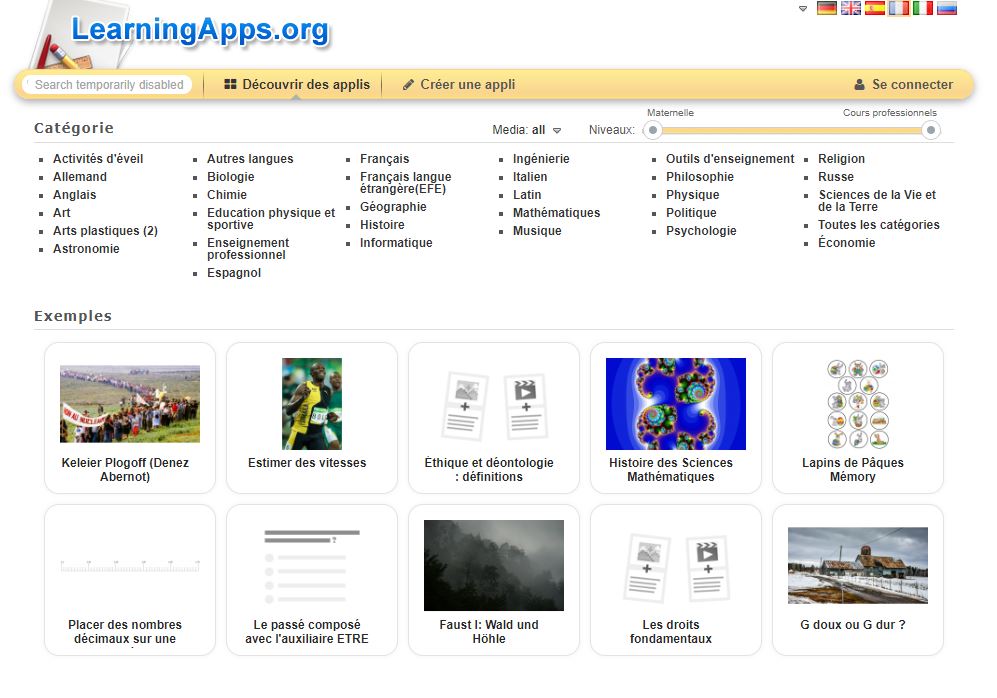Open Lapins de Pâques Mémory thumbnail
997x698 pixels.
pyautogui.click(x=857, y=404)
